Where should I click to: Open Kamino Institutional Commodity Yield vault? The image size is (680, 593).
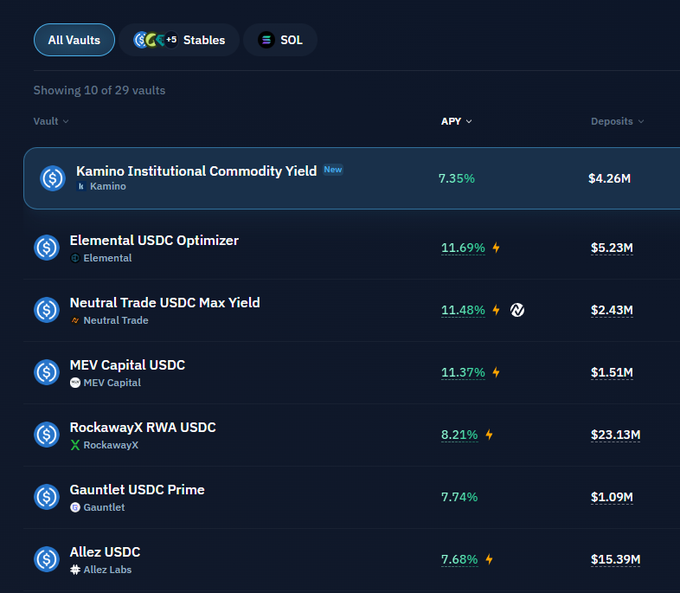click(x=352, y=178)
